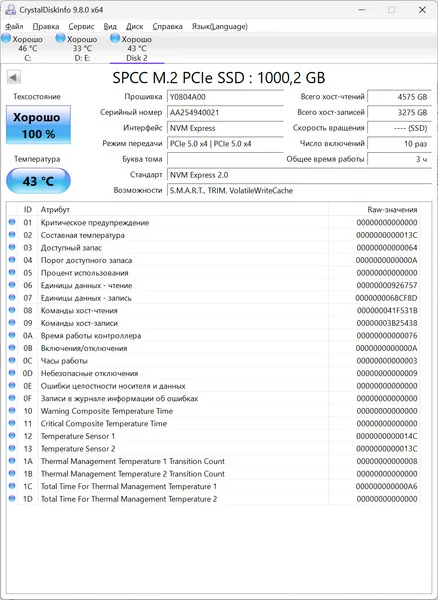This screenshot has width=438, height=600.
Task: Click the previous disk arrow button
Action: click(x=13, y=77)
